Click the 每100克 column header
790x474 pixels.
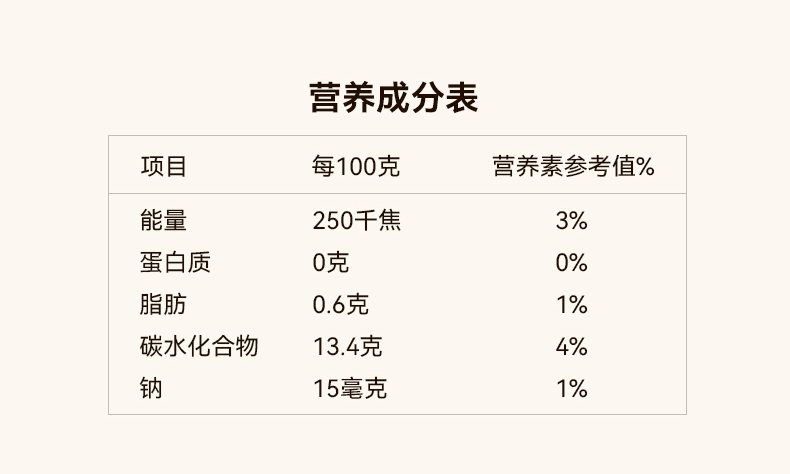[356, 166]
